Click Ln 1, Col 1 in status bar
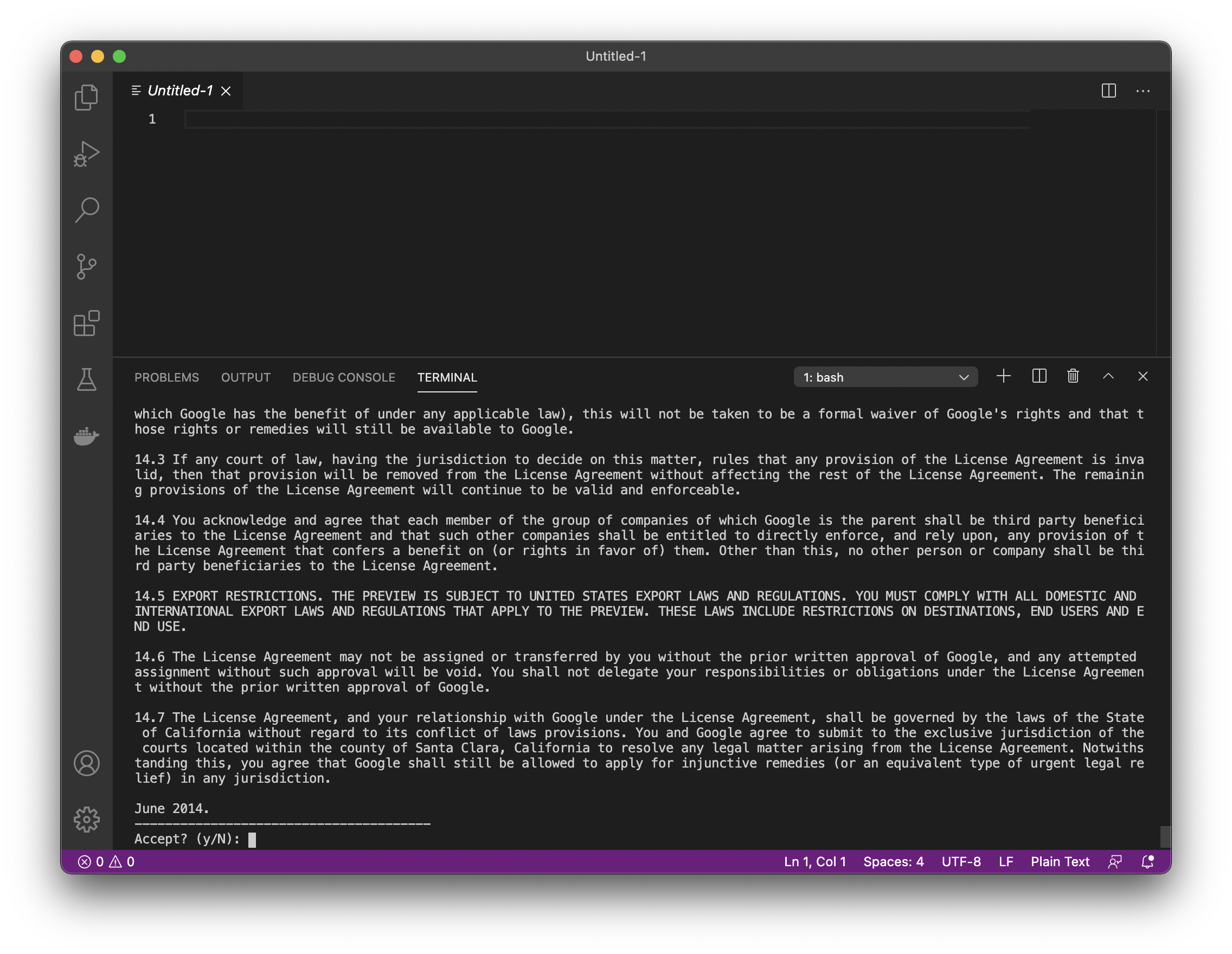Viewport: 1232px width, 954px height. click(x=814, y=861)
